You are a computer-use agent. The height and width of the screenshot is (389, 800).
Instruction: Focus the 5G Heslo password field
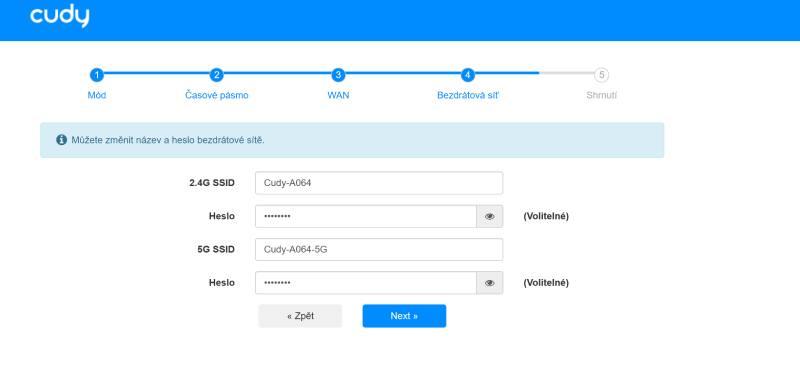pyautogui.click(x=366, y=283)
